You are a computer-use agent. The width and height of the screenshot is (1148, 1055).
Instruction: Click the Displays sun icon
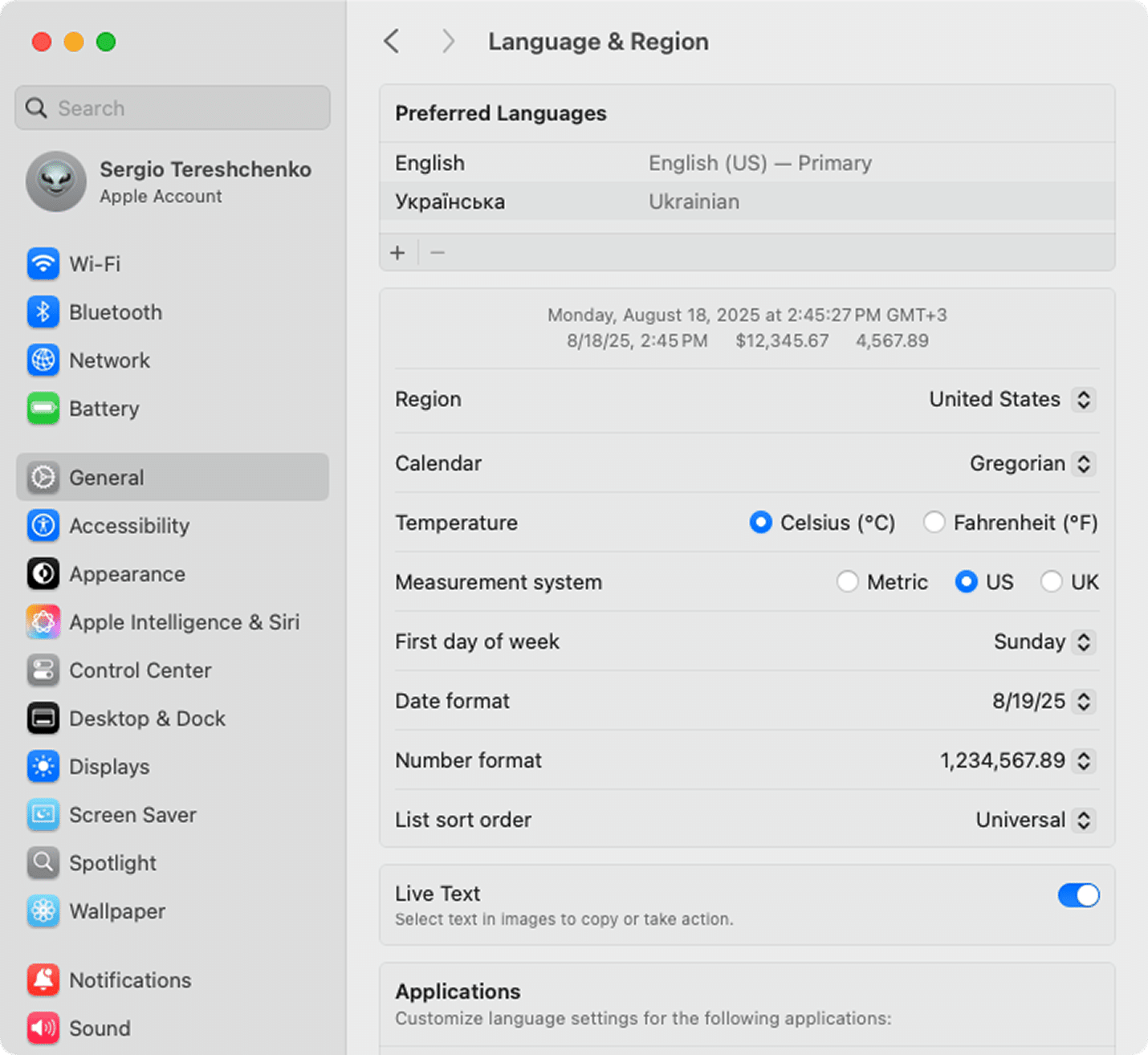click(x=43, y=767)
